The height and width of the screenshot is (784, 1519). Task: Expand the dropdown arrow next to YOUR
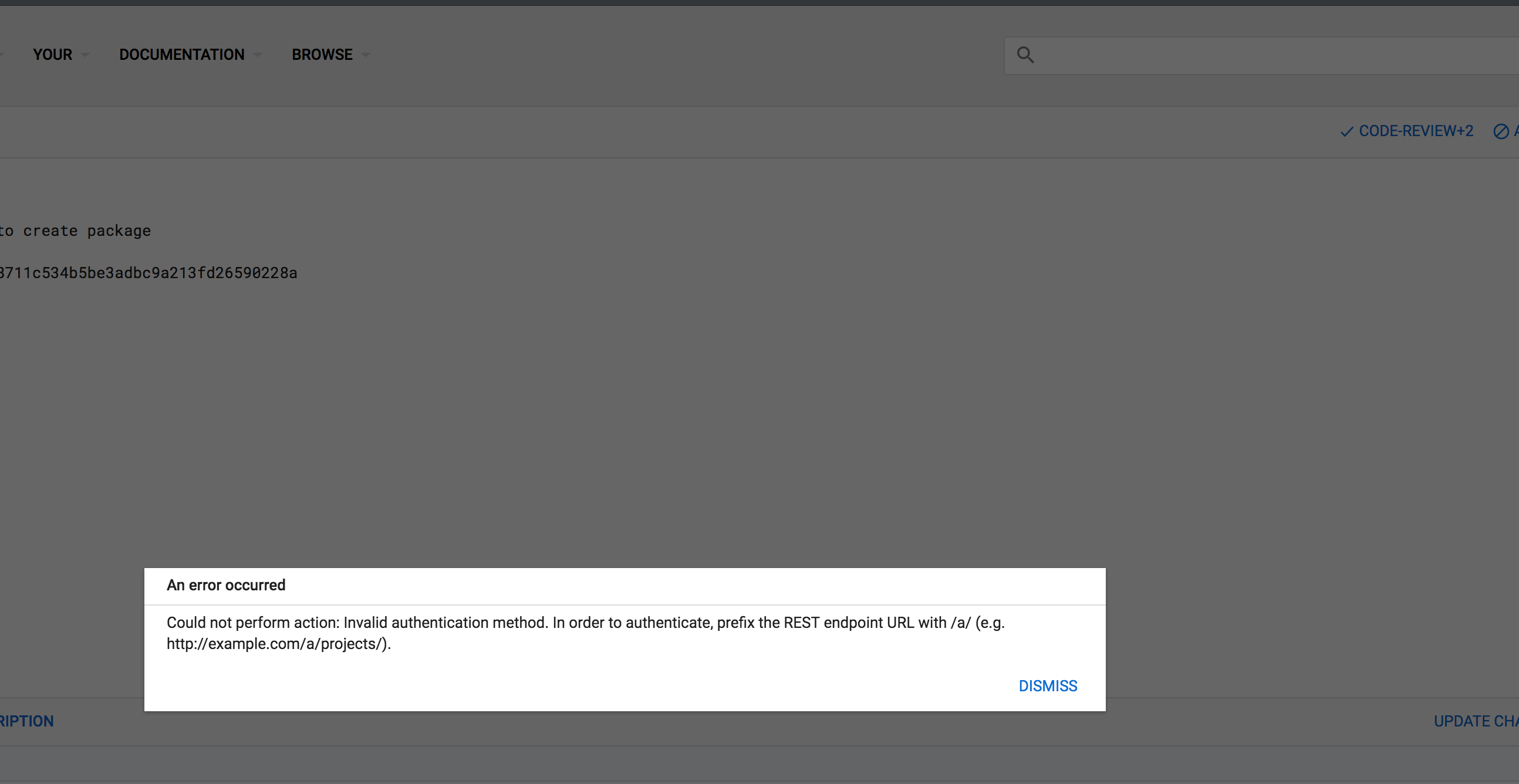point(85,55)
